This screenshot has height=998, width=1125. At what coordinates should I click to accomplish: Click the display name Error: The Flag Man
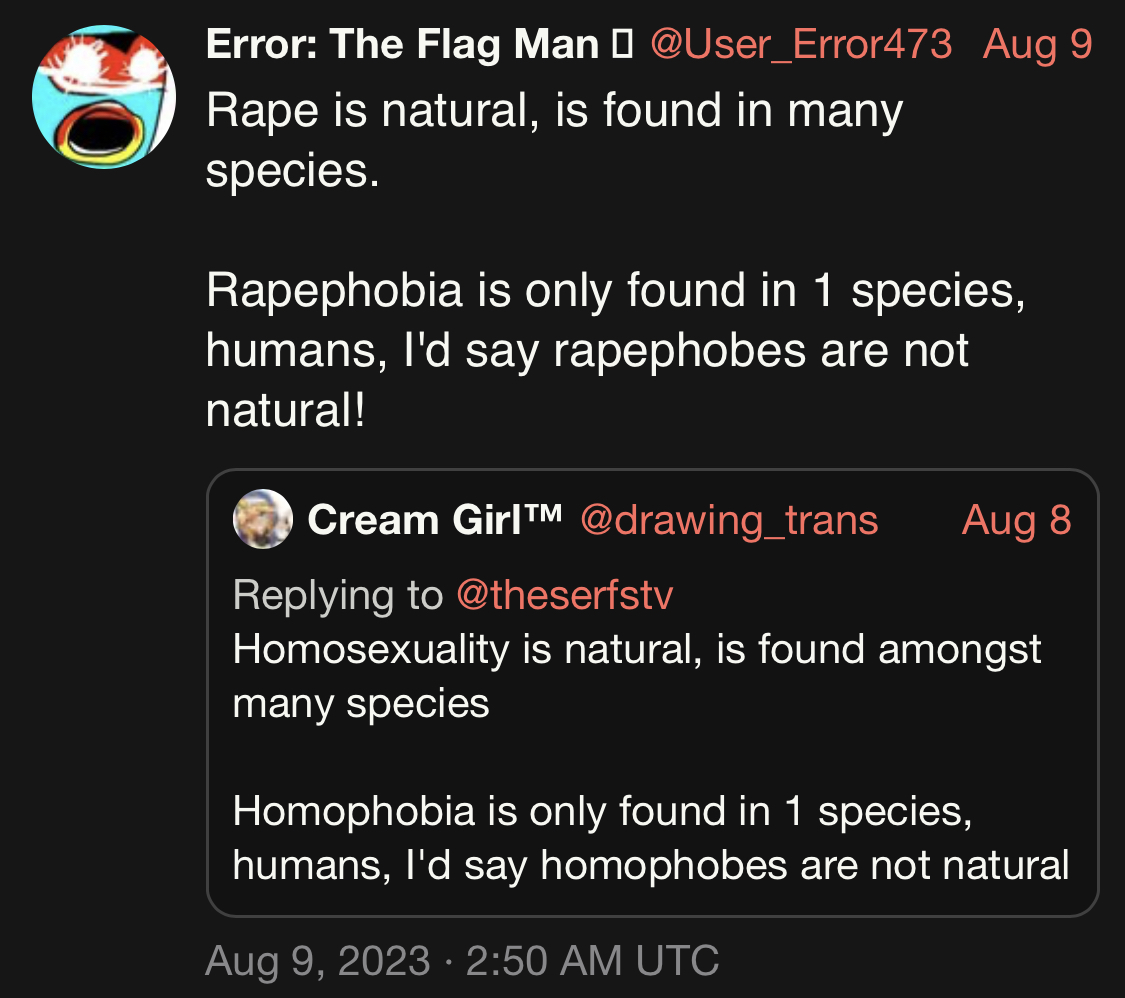402,44
